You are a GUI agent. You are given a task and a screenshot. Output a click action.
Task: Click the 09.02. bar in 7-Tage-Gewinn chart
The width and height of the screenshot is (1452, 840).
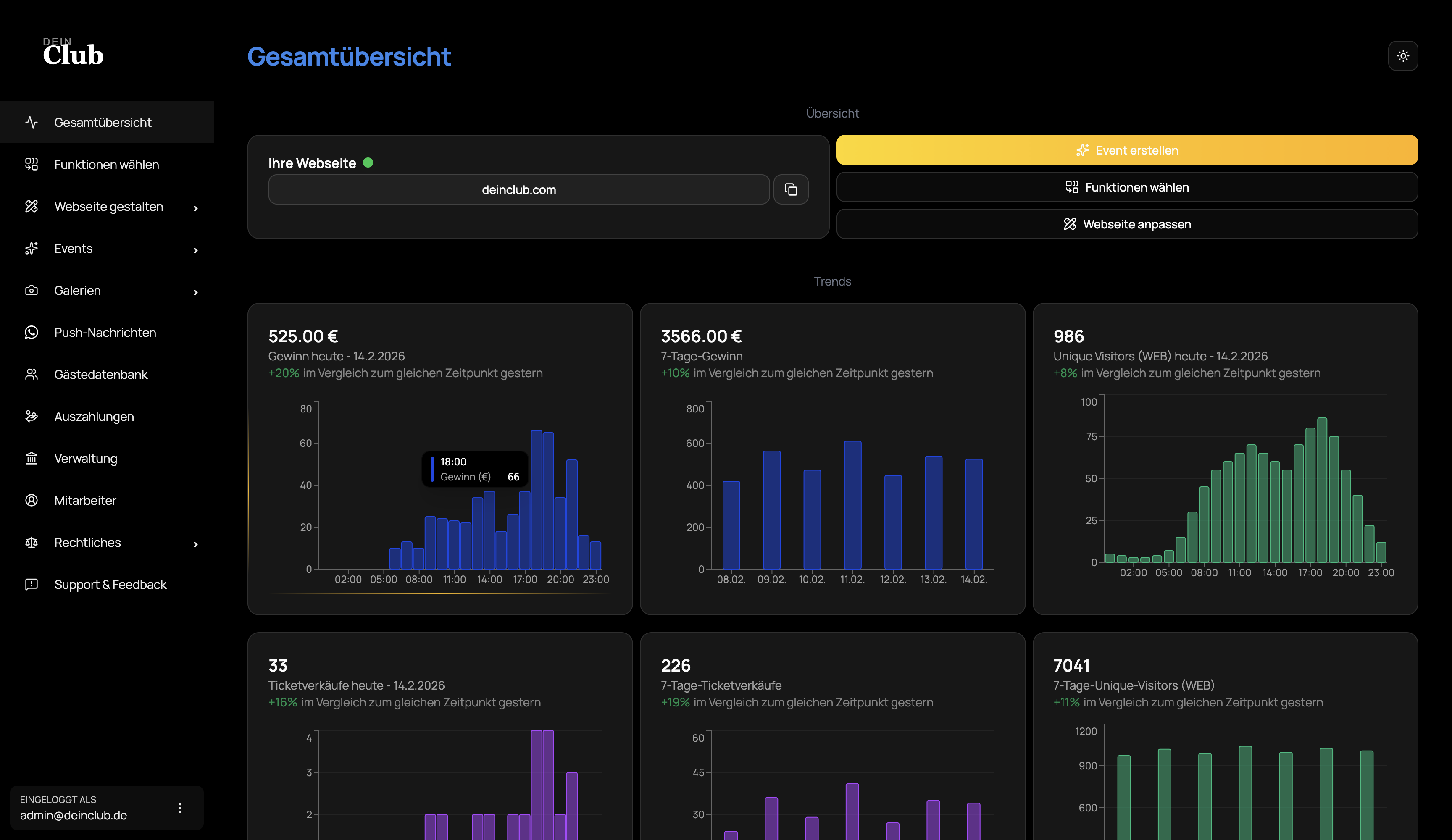[x=771, y=510]
